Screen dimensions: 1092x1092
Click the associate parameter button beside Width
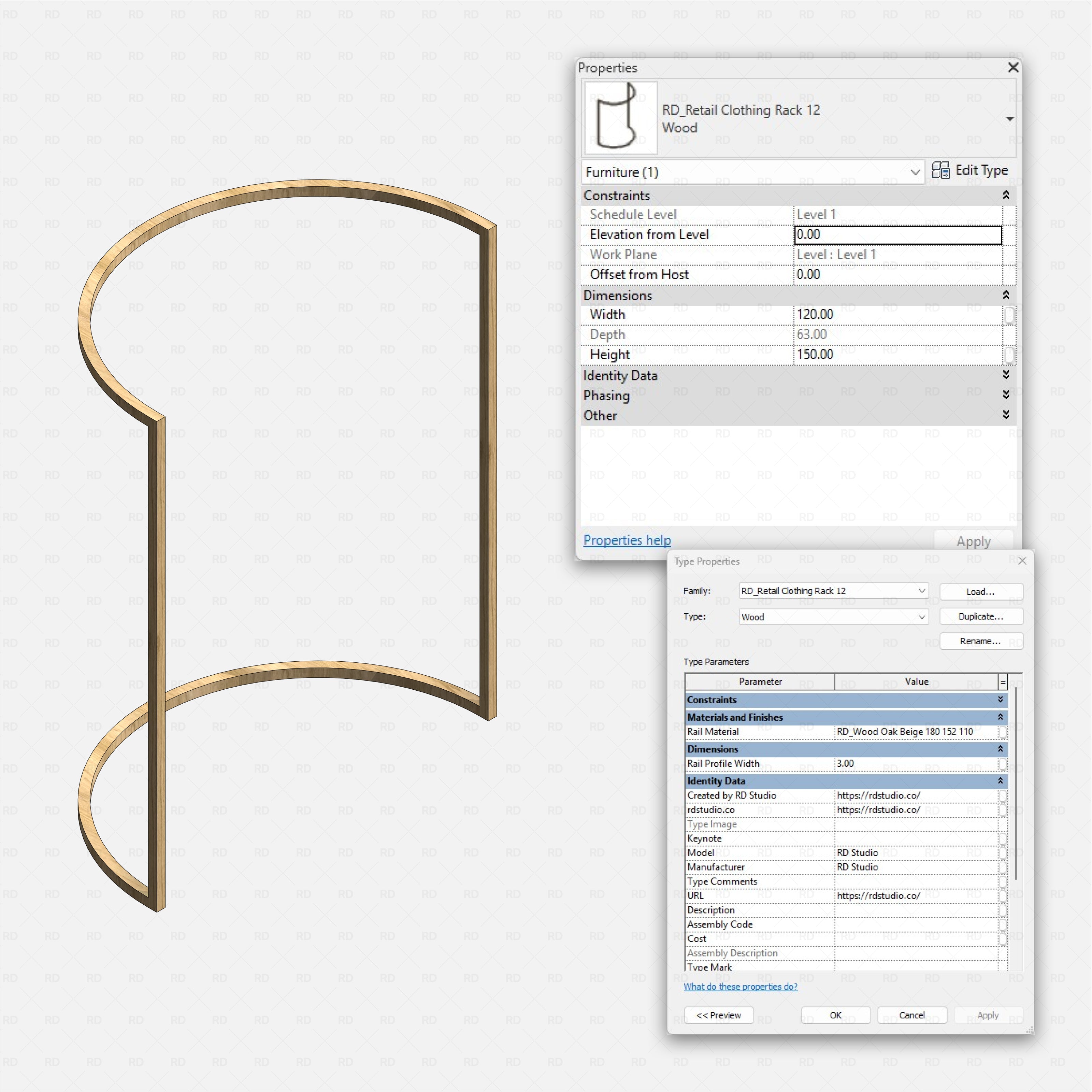1009,315
